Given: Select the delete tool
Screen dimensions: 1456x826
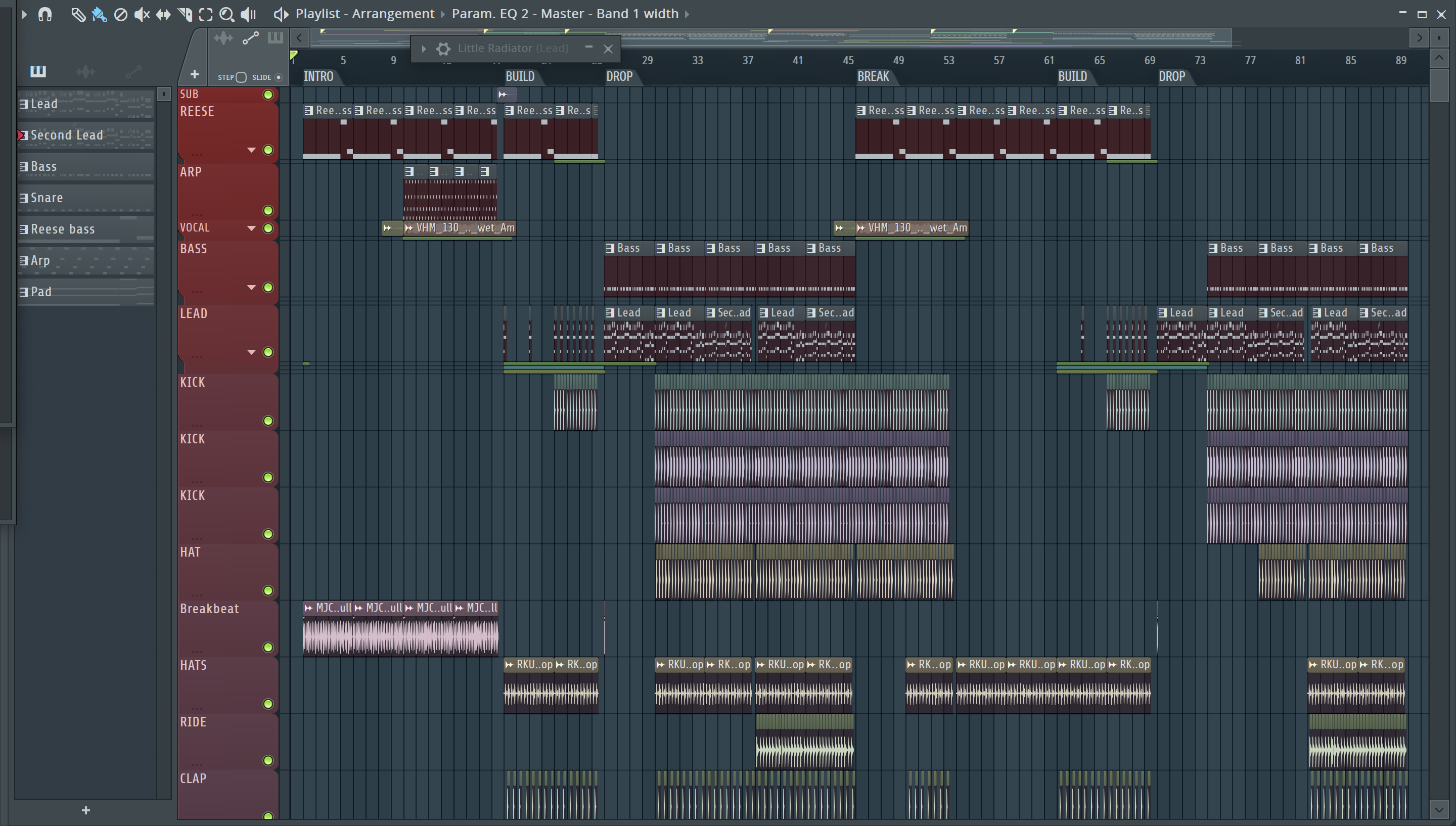Looking at the screenshot, I should [120, 14].
